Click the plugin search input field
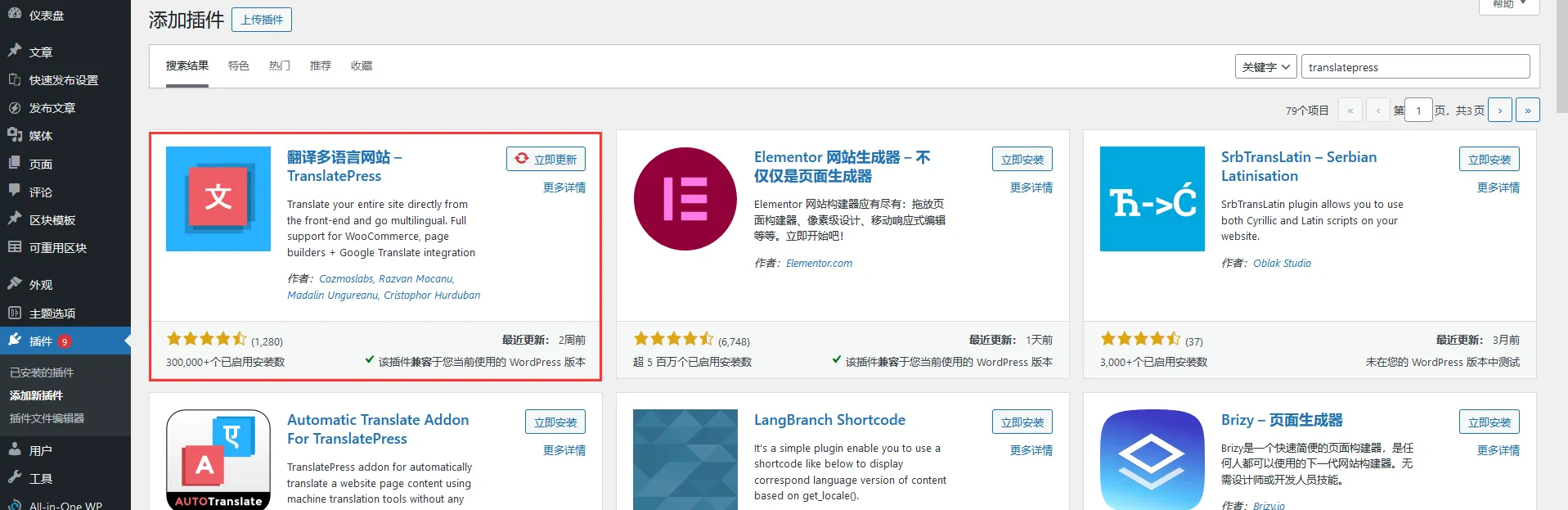Image resolution: width=1568 pixels, height=510 pixels. click(1414, 67)
